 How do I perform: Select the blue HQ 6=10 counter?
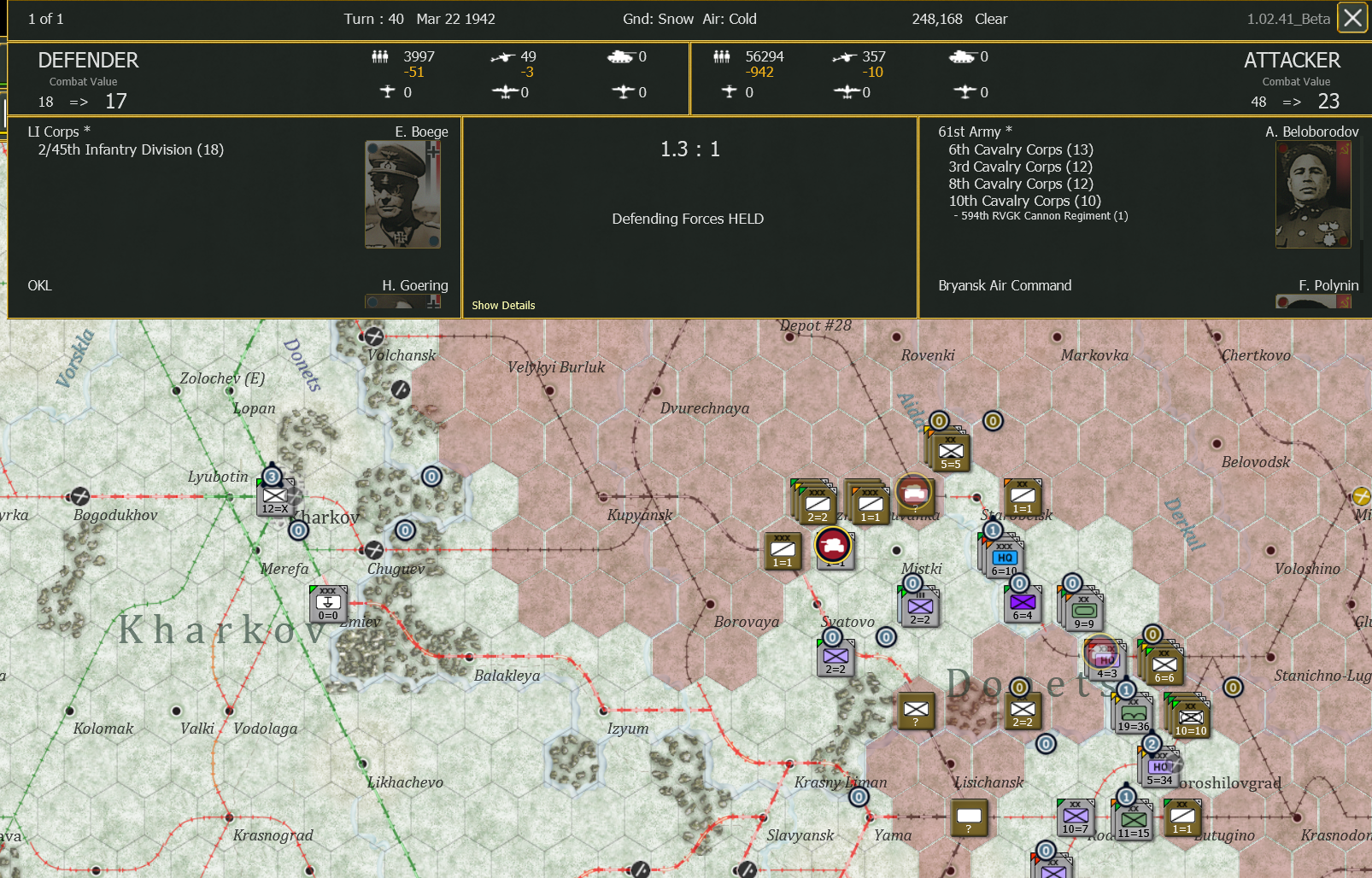click(1004, 559)
